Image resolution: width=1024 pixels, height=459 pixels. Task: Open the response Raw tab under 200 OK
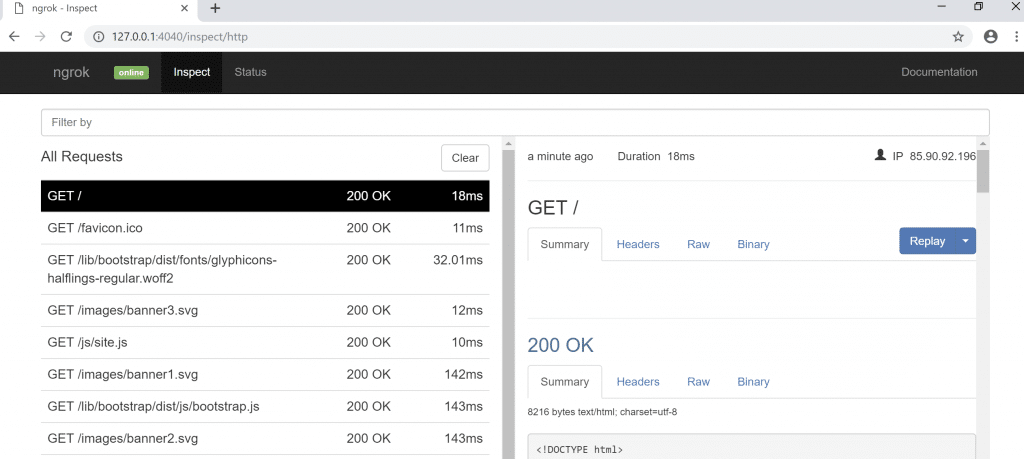click(698, 382)
